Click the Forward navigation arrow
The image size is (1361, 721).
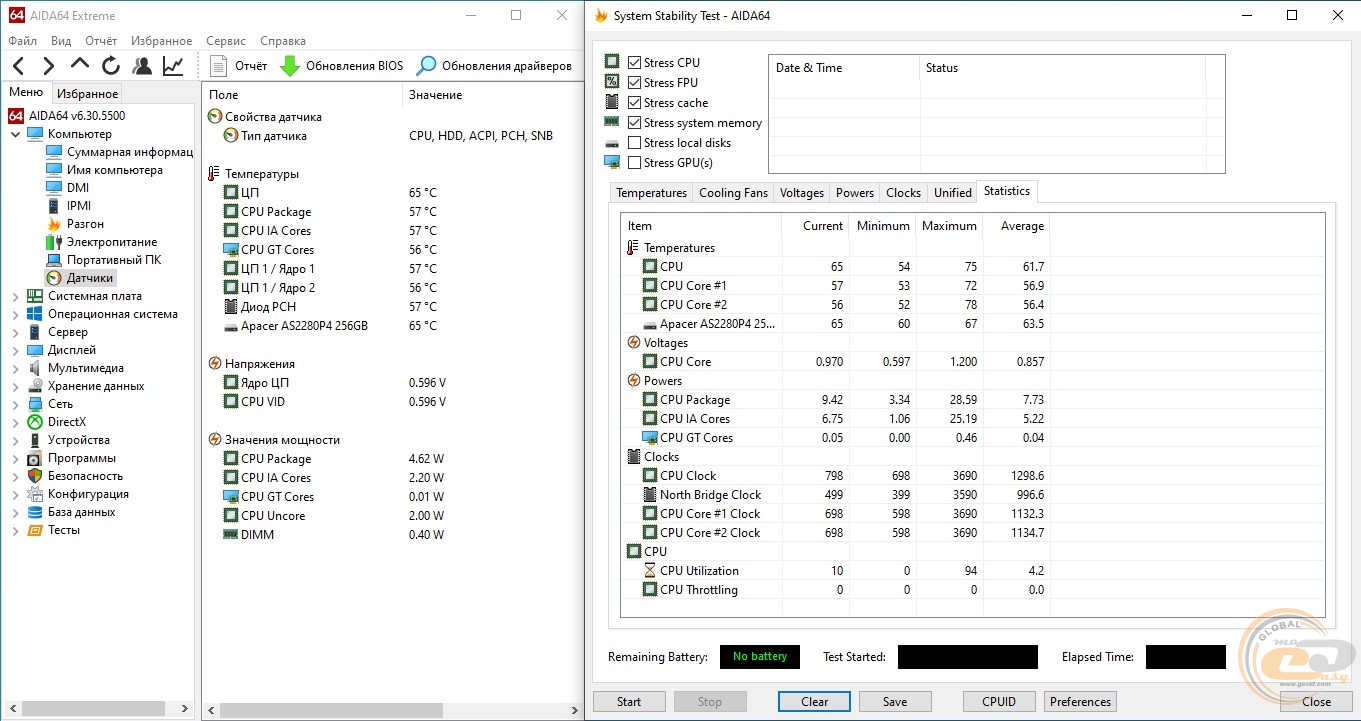48,66
